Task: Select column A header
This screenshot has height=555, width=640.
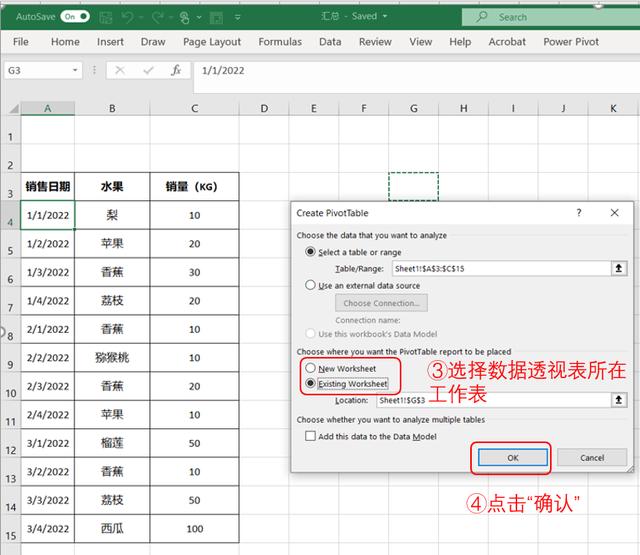Action: coord(48,109)
